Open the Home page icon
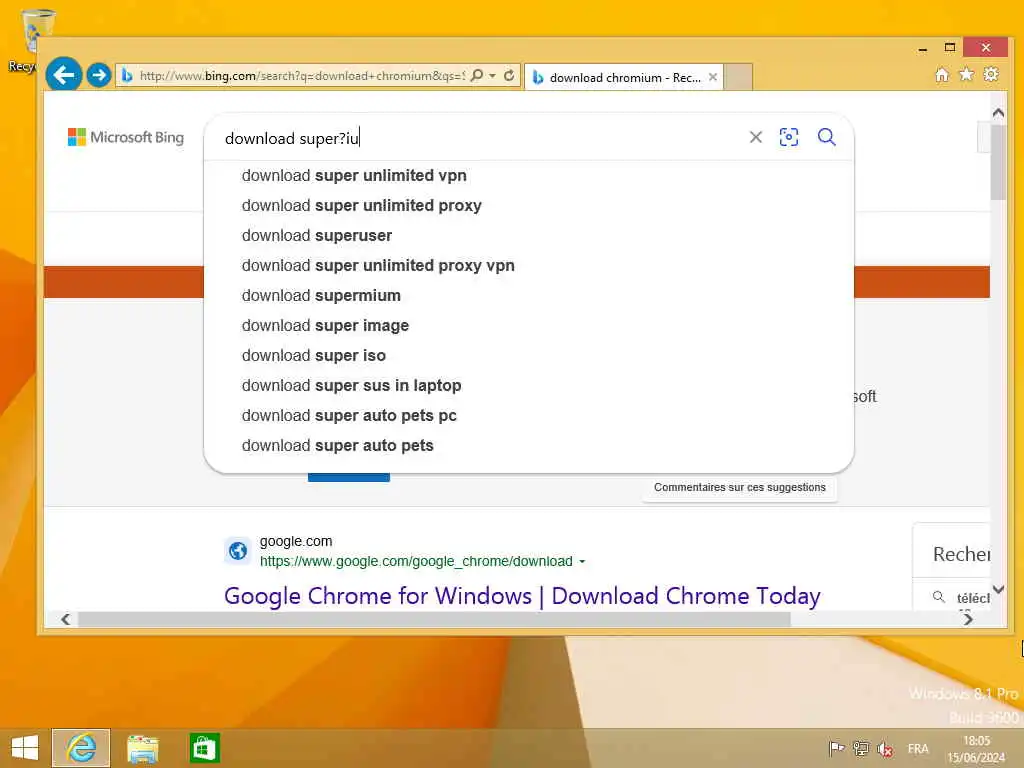Viewport: 1024px width, 768px height. (942, 74)
